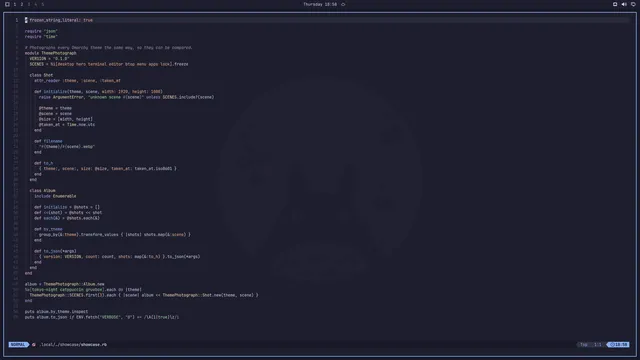The height and width of the screenshot is (360, 640).
Task: Click the NORMAL mode indicator
Action: pyautogui.click(x=18, y=344)
